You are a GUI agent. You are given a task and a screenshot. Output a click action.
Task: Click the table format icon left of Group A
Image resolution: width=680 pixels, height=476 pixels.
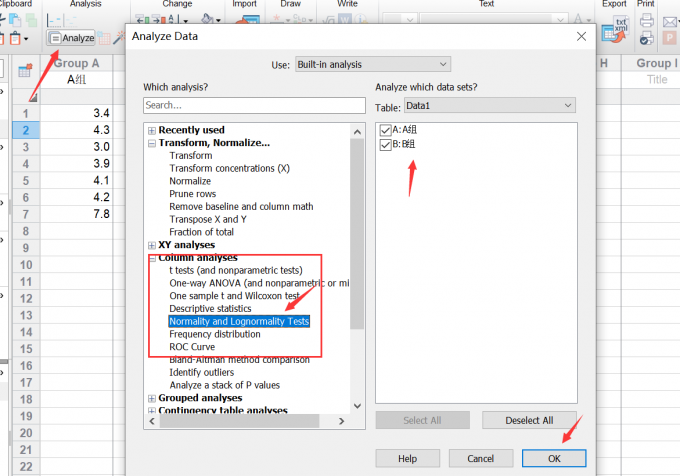click(x=25, y=70)
